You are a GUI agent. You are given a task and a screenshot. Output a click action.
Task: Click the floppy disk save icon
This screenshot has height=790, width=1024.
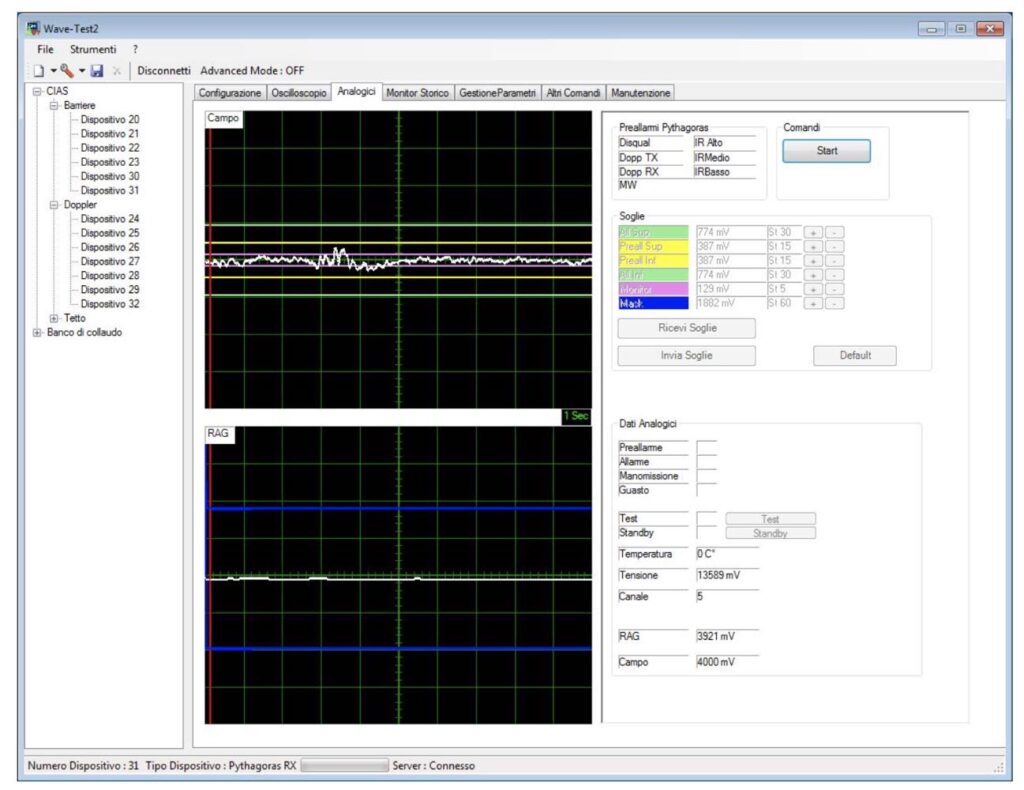(x=97, y=71)
